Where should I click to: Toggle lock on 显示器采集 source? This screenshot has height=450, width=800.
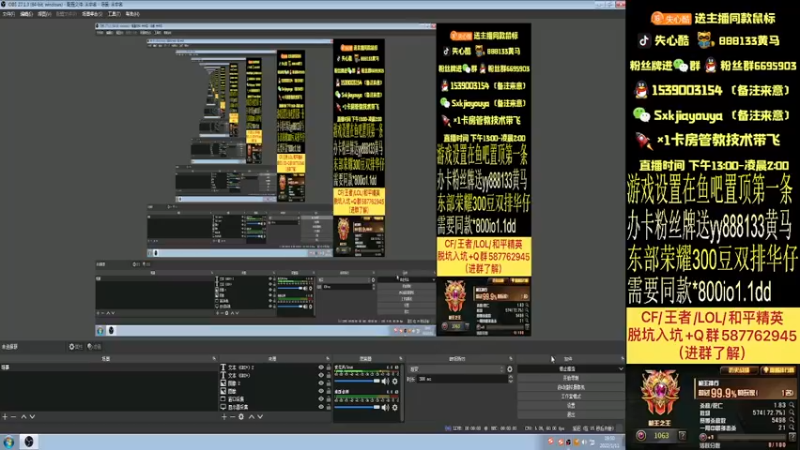click(329, 407)
